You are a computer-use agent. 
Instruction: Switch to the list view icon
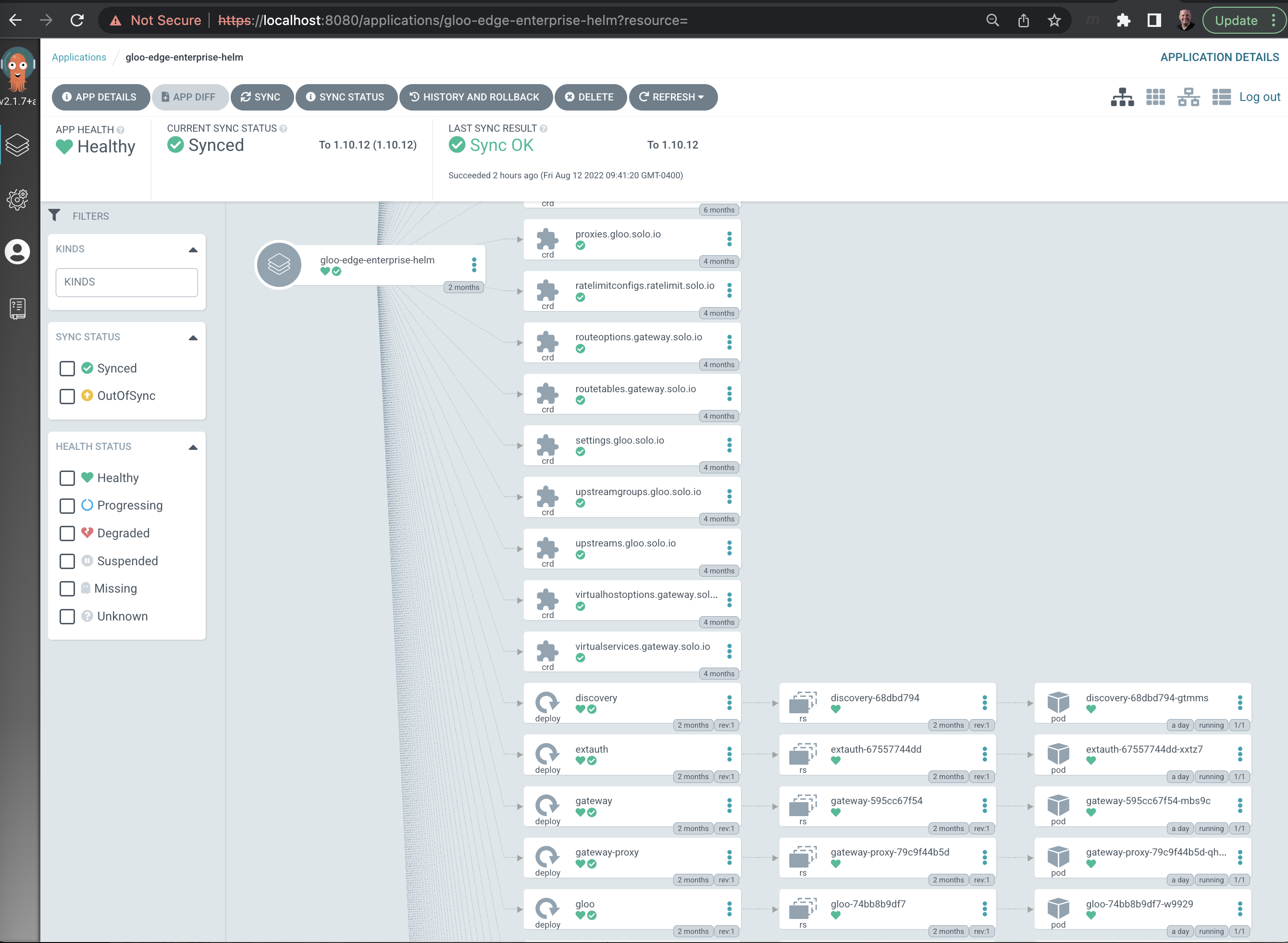1221,97
